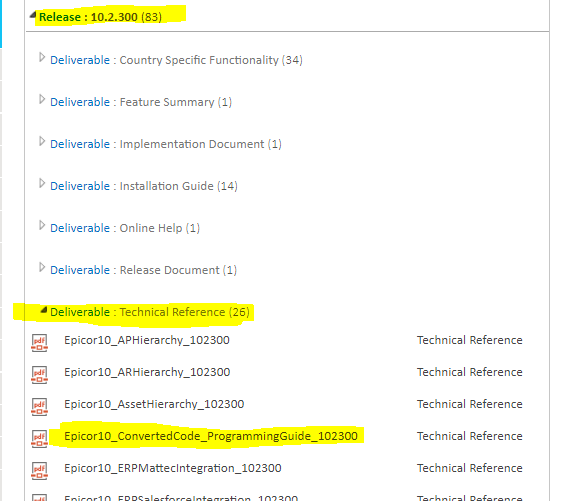The height and width of the screenshot is (501, 564).
Task: Click 'Technical Reference' cell in ERPMattecIntegration row
Action: [470, 468]
